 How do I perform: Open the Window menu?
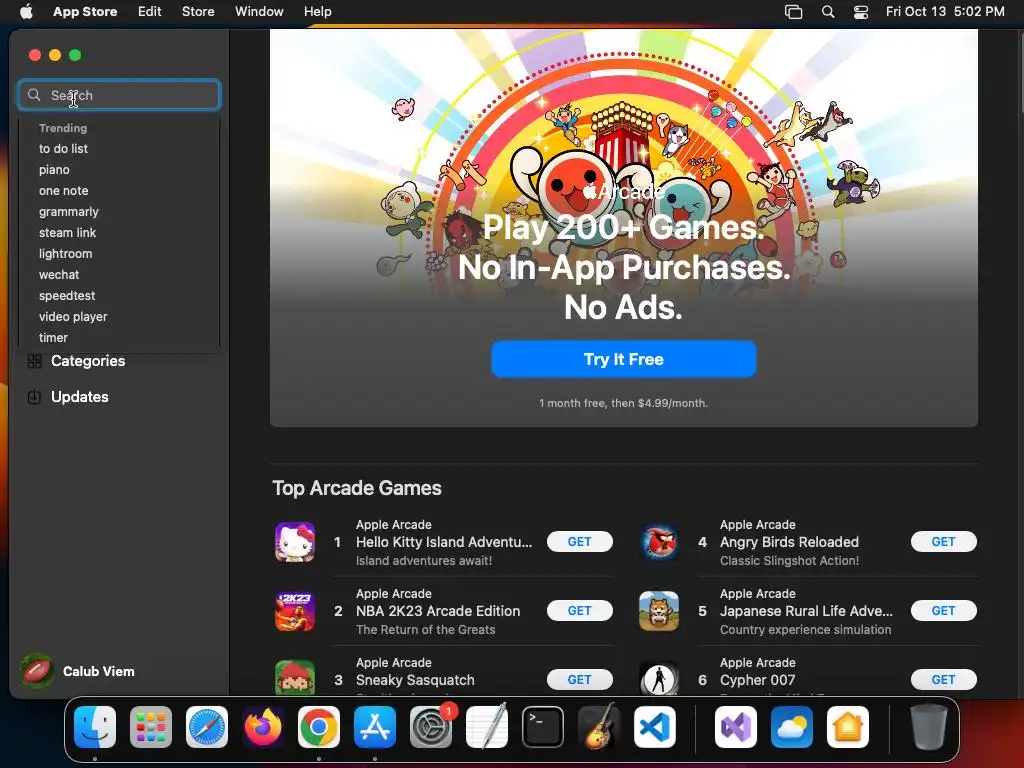259,12
